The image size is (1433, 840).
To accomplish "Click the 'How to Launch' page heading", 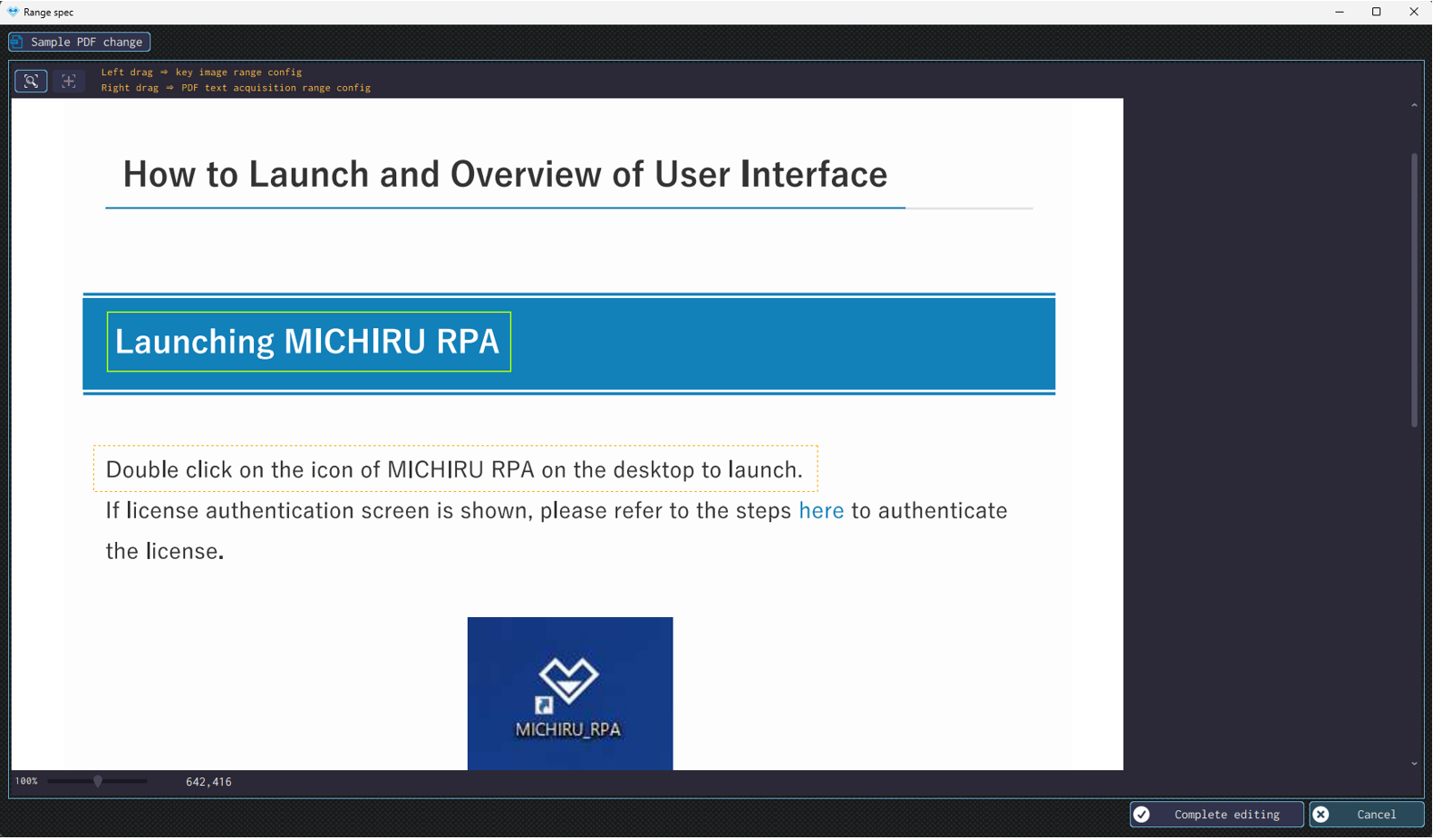I will pos(505,174).
